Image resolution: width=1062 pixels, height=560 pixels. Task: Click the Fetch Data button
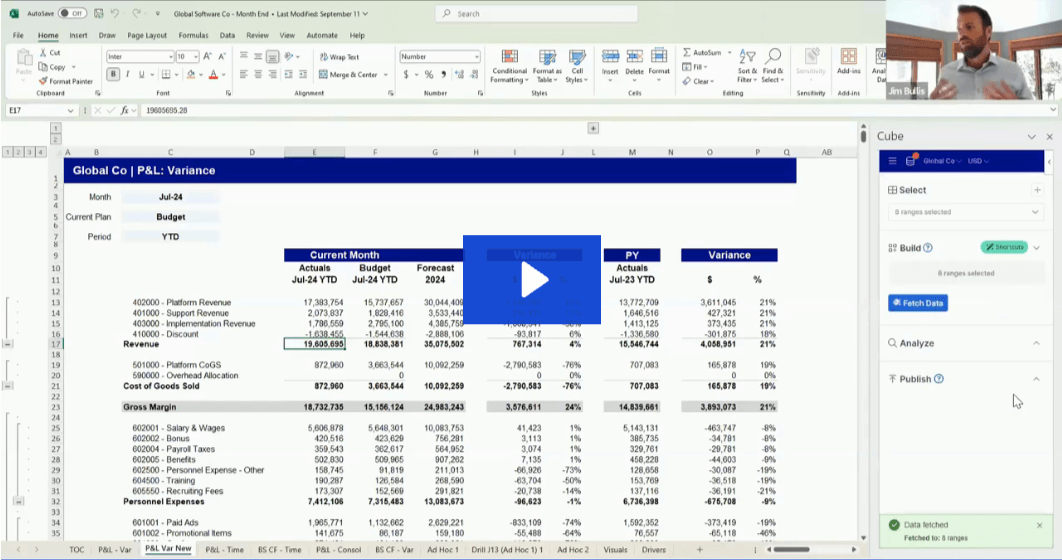click(918, 303)
